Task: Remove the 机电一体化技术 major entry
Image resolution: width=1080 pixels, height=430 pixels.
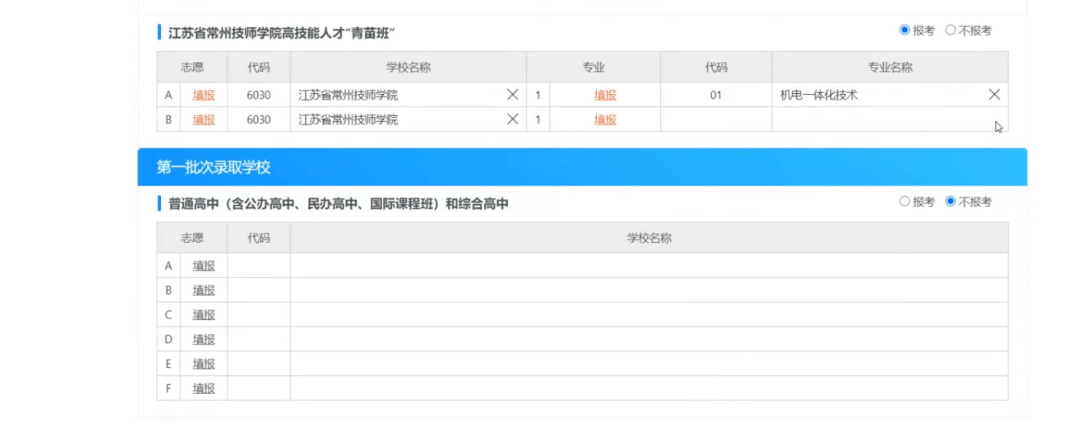Action: click(994, 95)
